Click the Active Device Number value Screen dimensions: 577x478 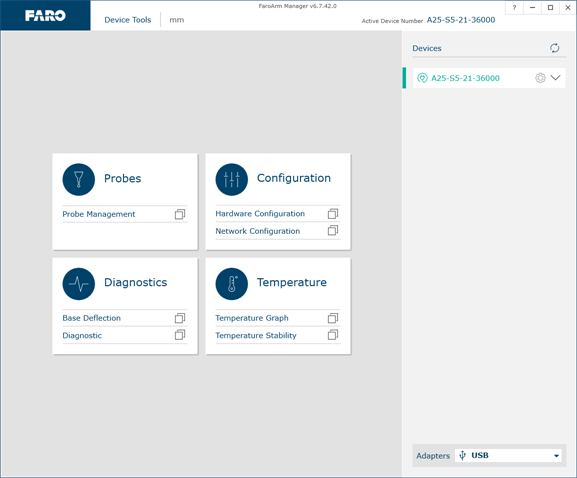point(461,20)
